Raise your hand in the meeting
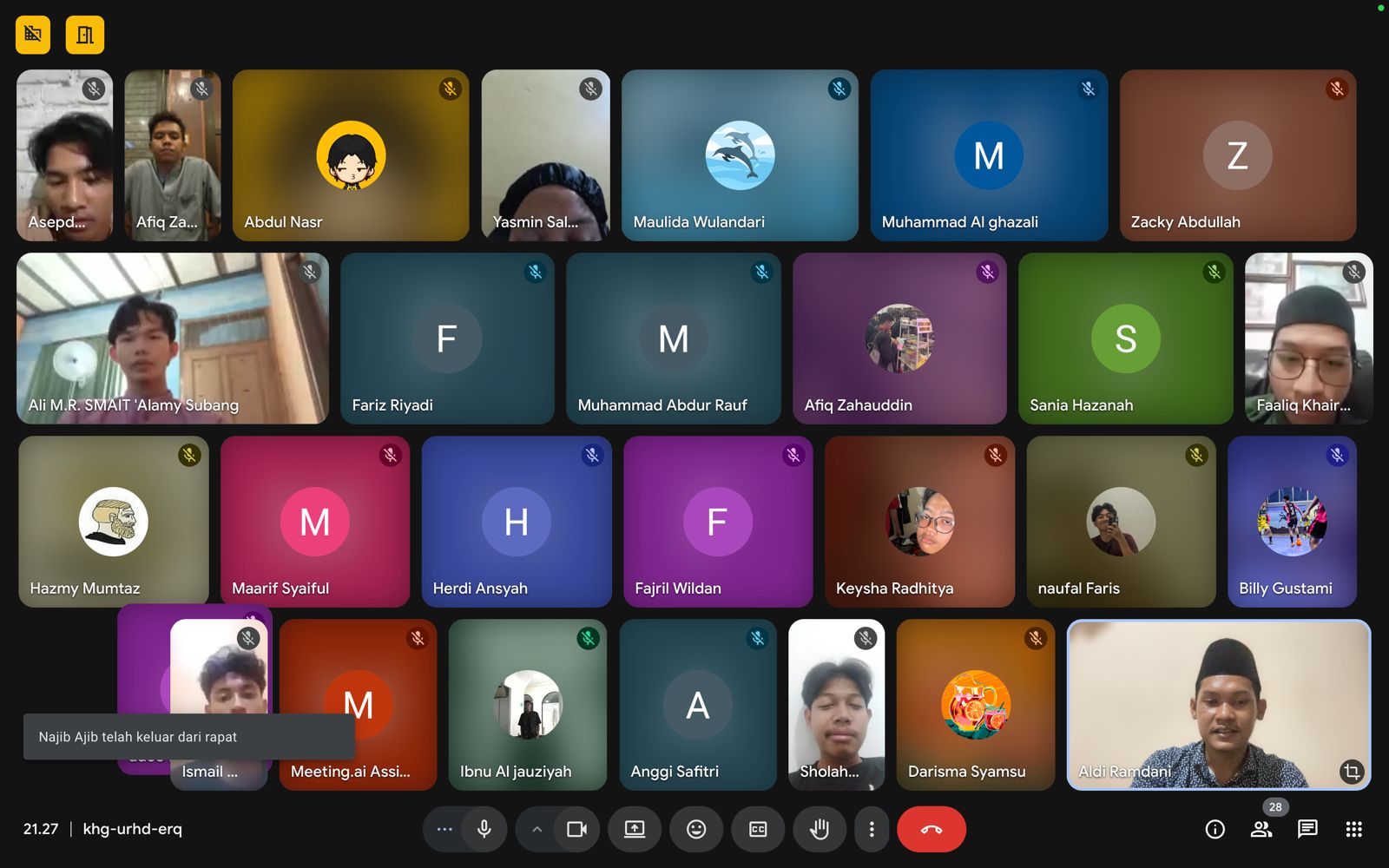Screen dimensions: 1389x868 pyautogui.click(x=819, y=829)
